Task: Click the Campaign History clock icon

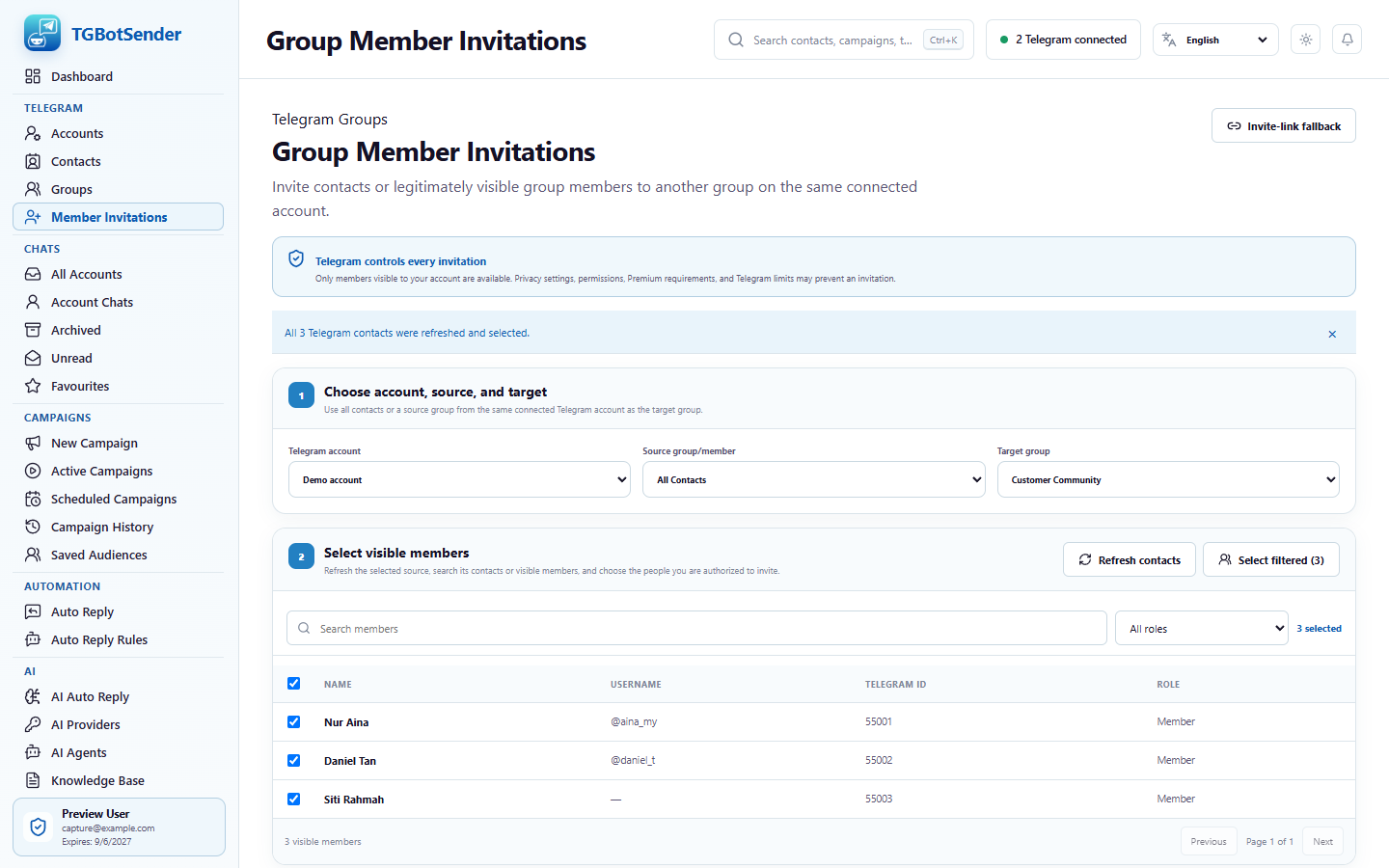Action: pyautogui.click(x=33, y=527)
